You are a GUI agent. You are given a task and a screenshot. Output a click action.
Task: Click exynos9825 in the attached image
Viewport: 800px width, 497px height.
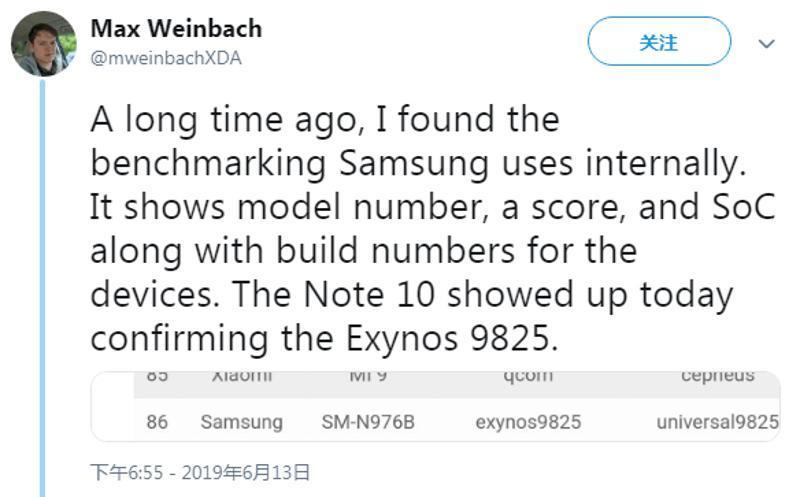point(528,422)
